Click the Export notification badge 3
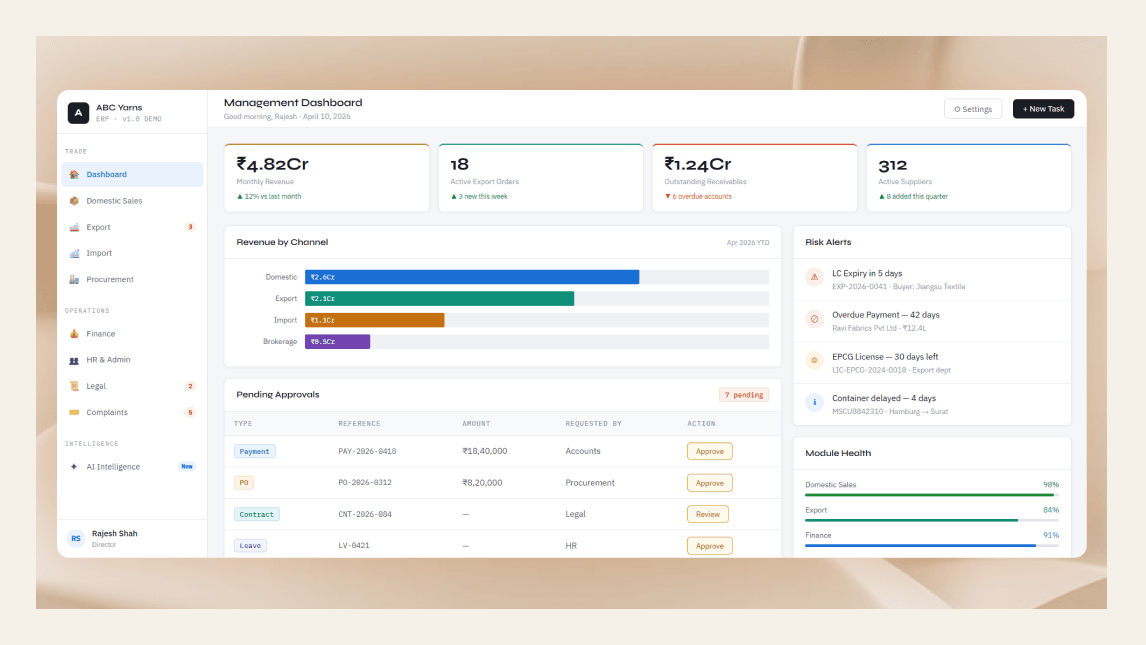1146x645 pixels. pyautogui.click(x=191, y=227)
